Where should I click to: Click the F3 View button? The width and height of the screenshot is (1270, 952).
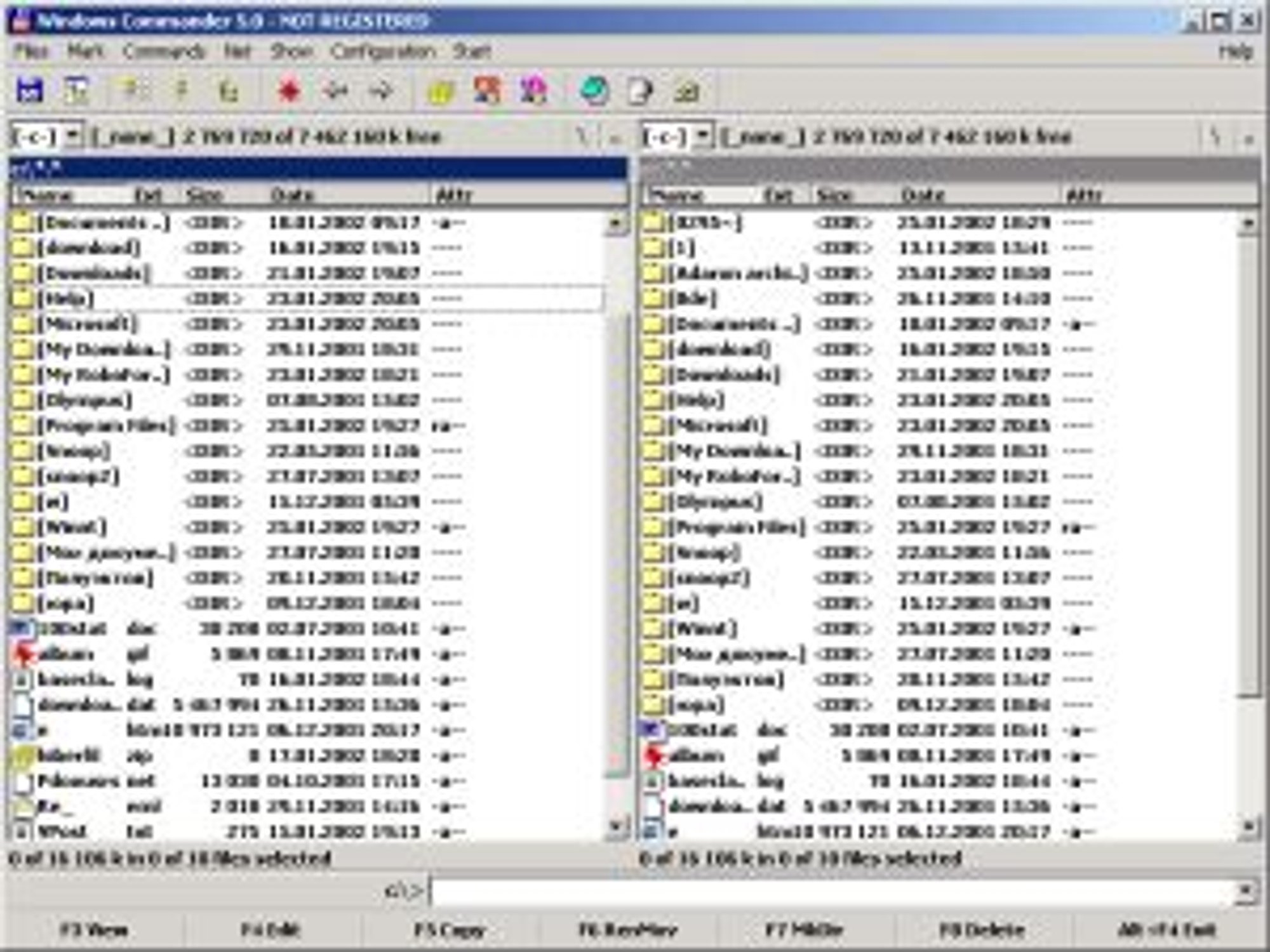coord(94,930)
